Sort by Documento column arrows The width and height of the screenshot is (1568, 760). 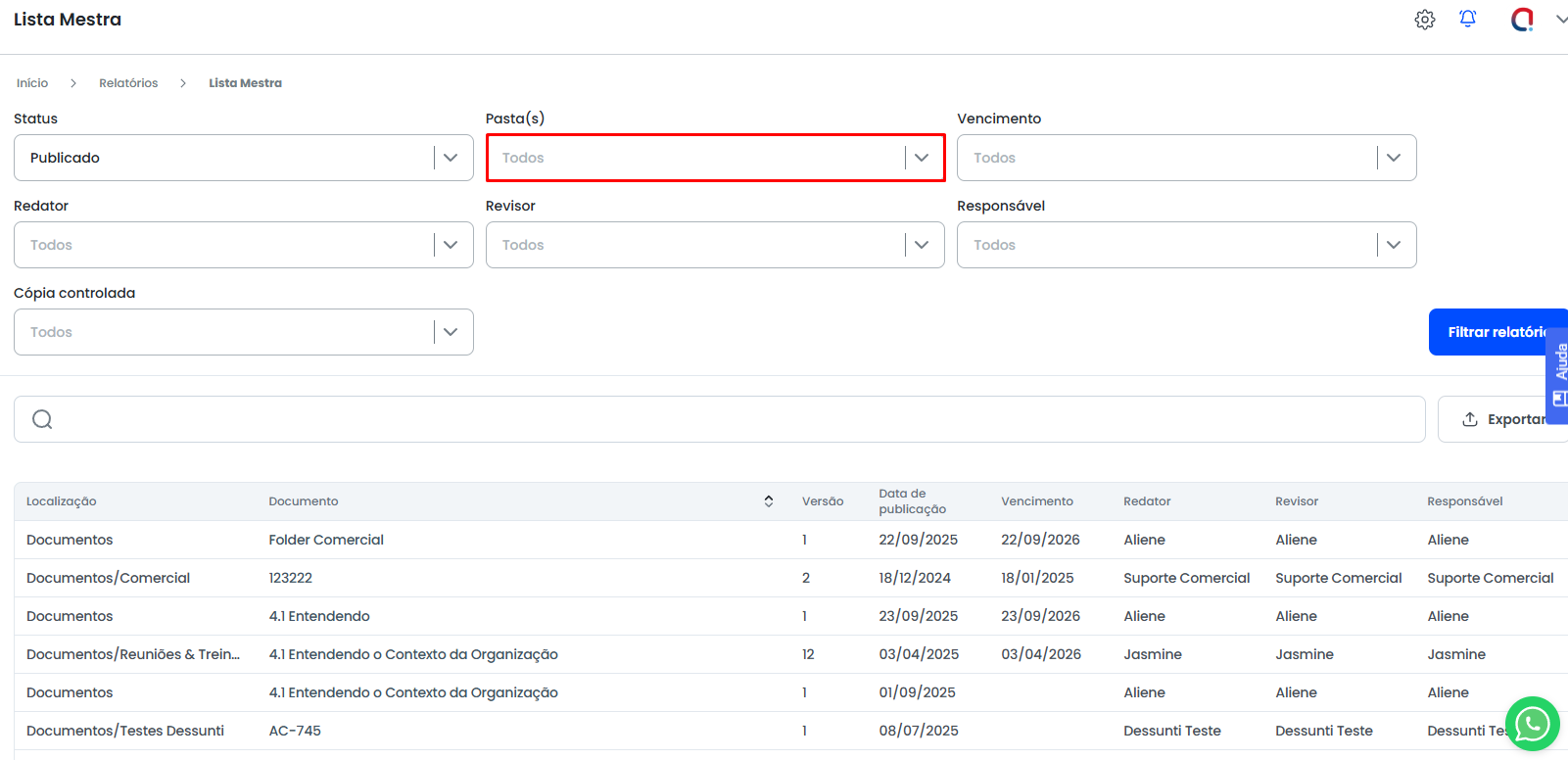point(769,501)
